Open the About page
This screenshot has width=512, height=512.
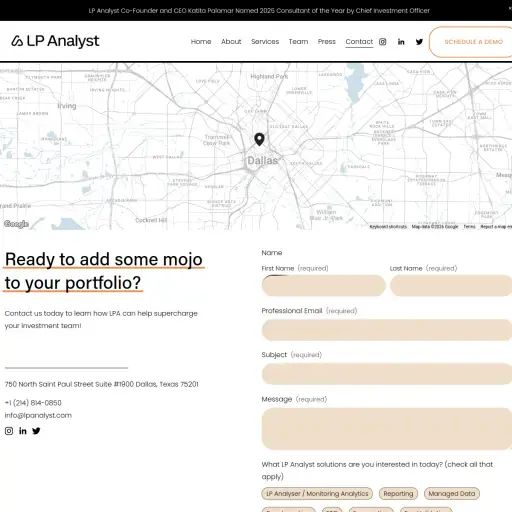231,42
